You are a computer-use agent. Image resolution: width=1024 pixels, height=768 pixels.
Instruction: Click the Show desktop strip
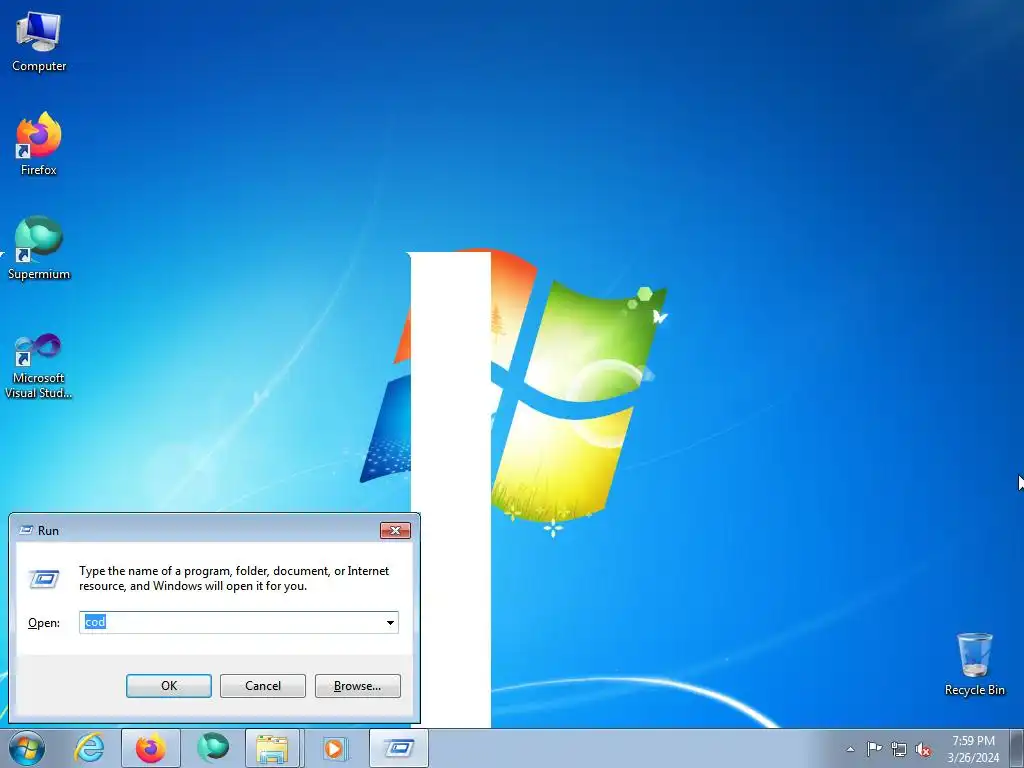[x=1016, y=748]
